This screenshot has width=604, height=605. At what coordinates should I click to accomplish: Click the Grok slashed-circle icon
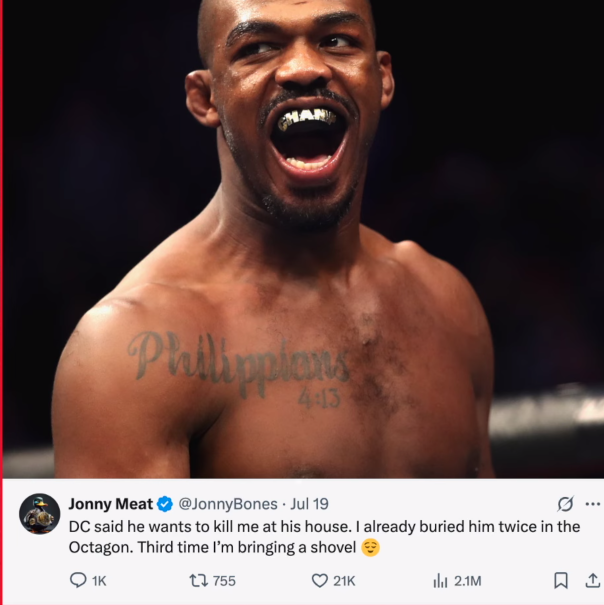point(565,504)
